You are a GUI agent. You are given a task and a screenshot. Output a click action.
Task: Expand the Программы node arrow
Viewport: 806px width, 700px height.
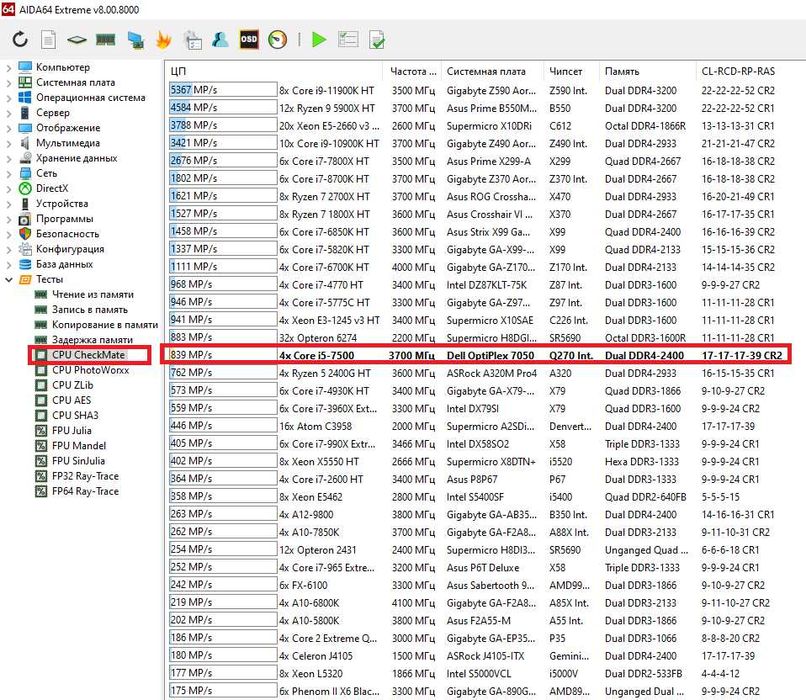click(x=8, y=219)
